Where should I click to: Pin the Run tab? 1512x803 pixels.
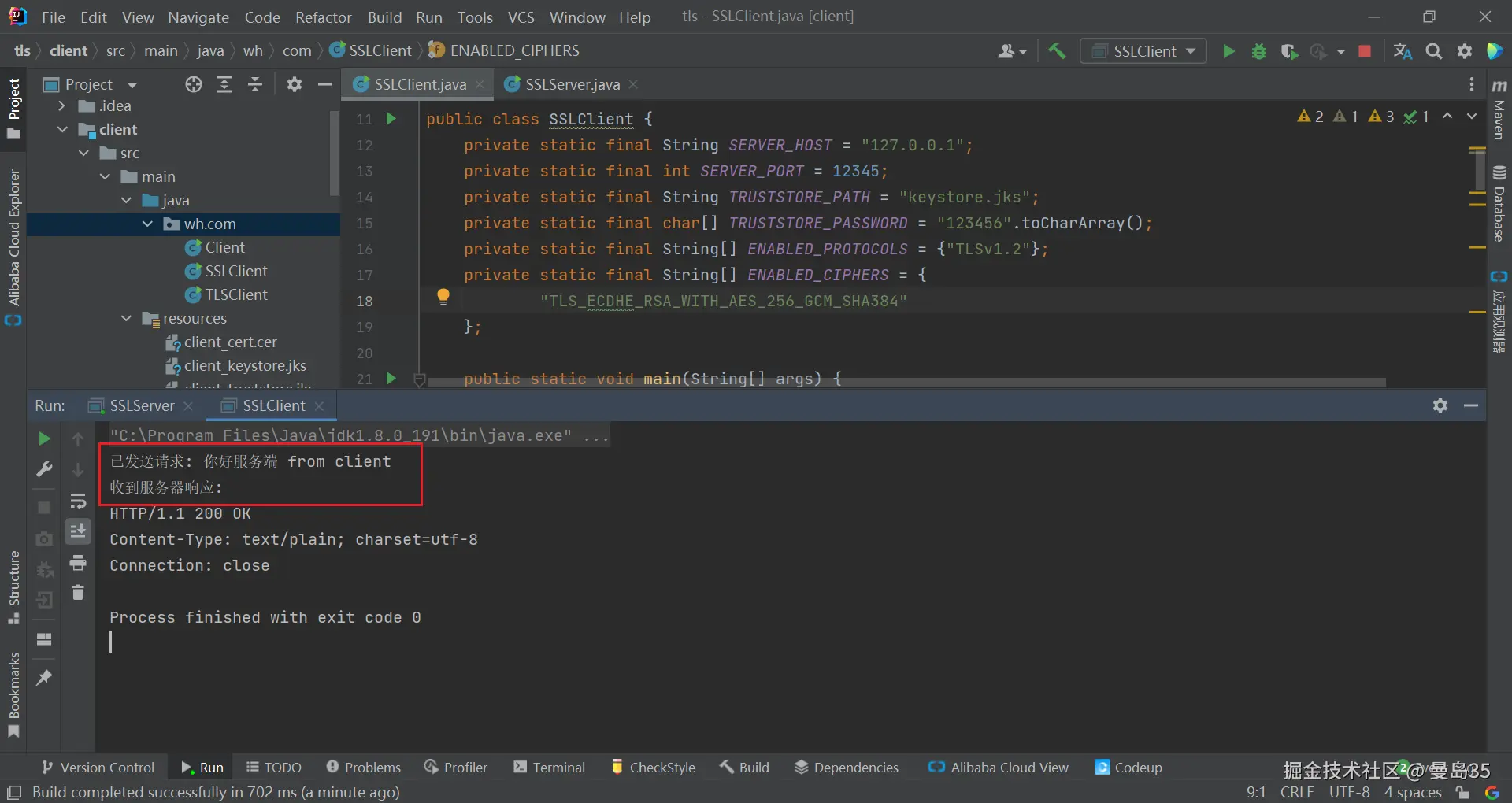(44, 677)
